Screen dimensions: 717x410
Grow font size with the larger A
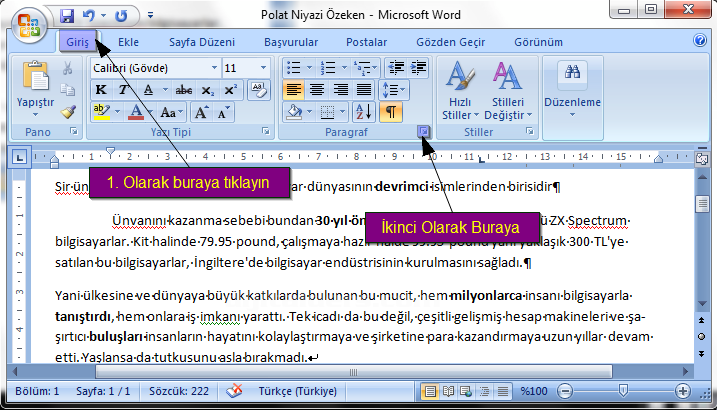[x=201, y=112]
